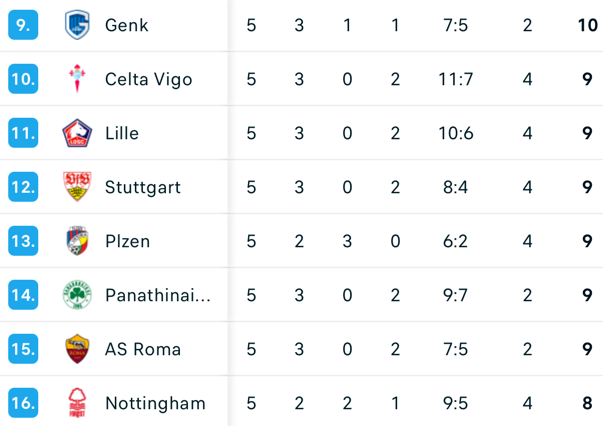Screen dimensions: 603x426
Task: Click the position 12 rank badge
Action: tap(22, 187)
